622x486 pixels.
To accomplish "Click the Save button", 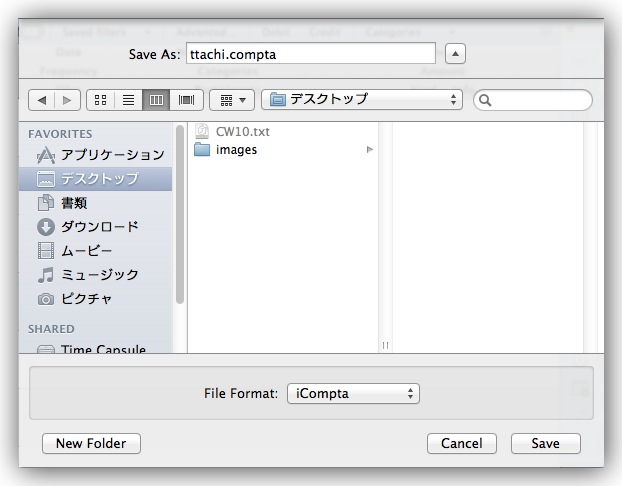I will (545, 443).
